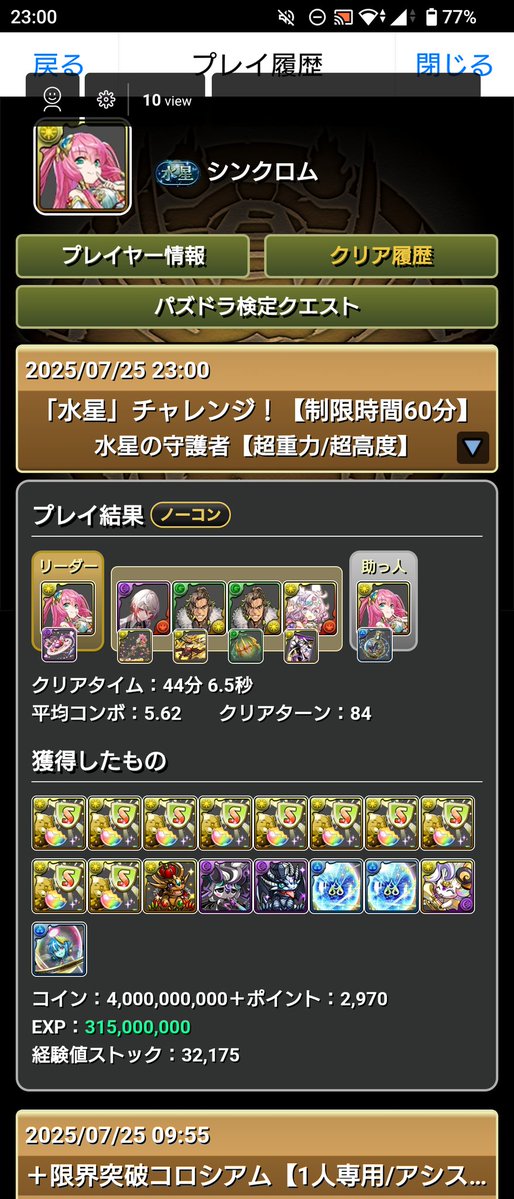
Task: Switch to プレイヤー情報 tab
Action: click(x=132, y=256)
